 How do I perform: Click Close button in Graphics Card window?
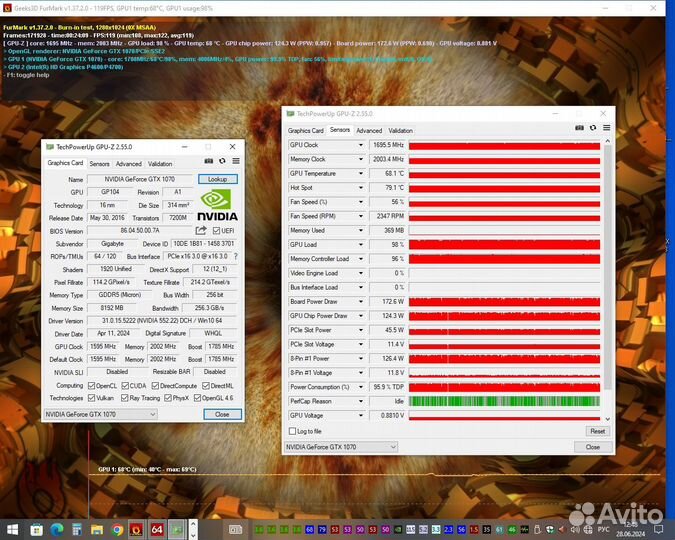pos(222,414)
